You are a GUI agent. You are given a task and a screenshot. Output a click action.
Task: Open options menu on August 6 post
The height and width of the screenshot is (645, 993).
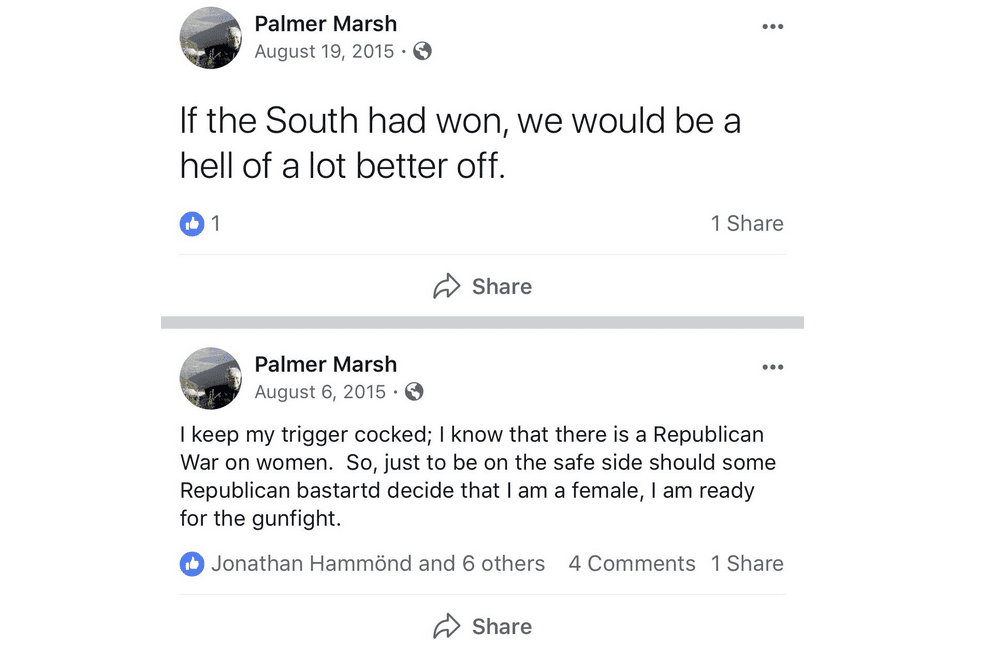[772, 367]
